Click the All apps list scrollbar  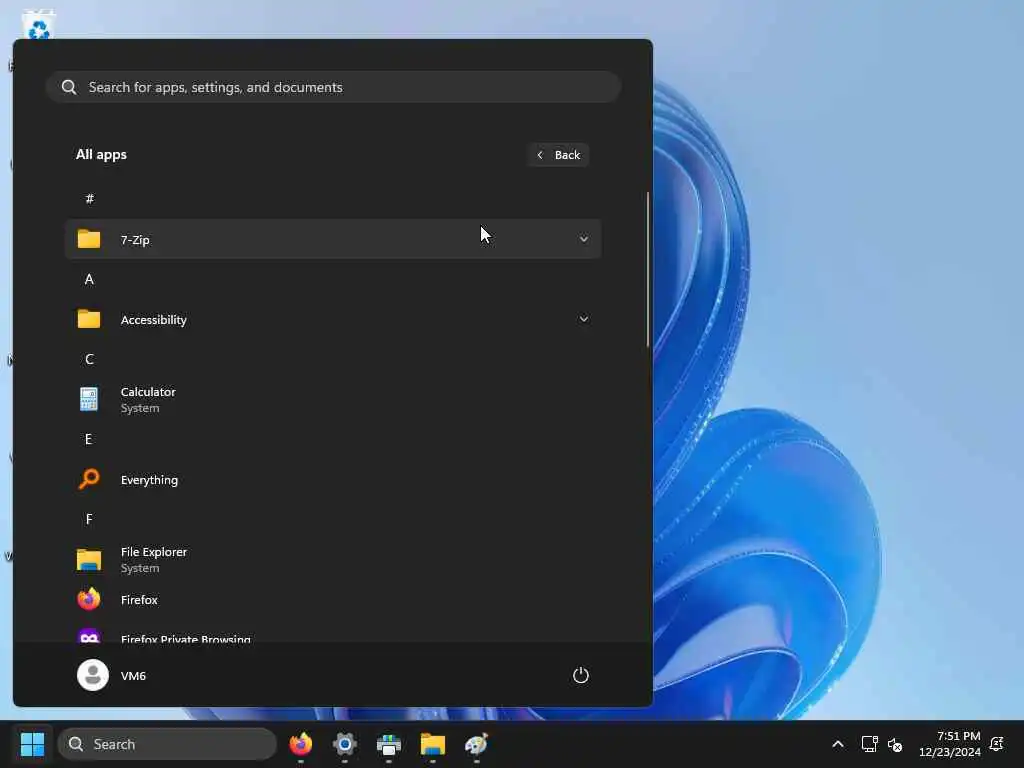[648, 269]
